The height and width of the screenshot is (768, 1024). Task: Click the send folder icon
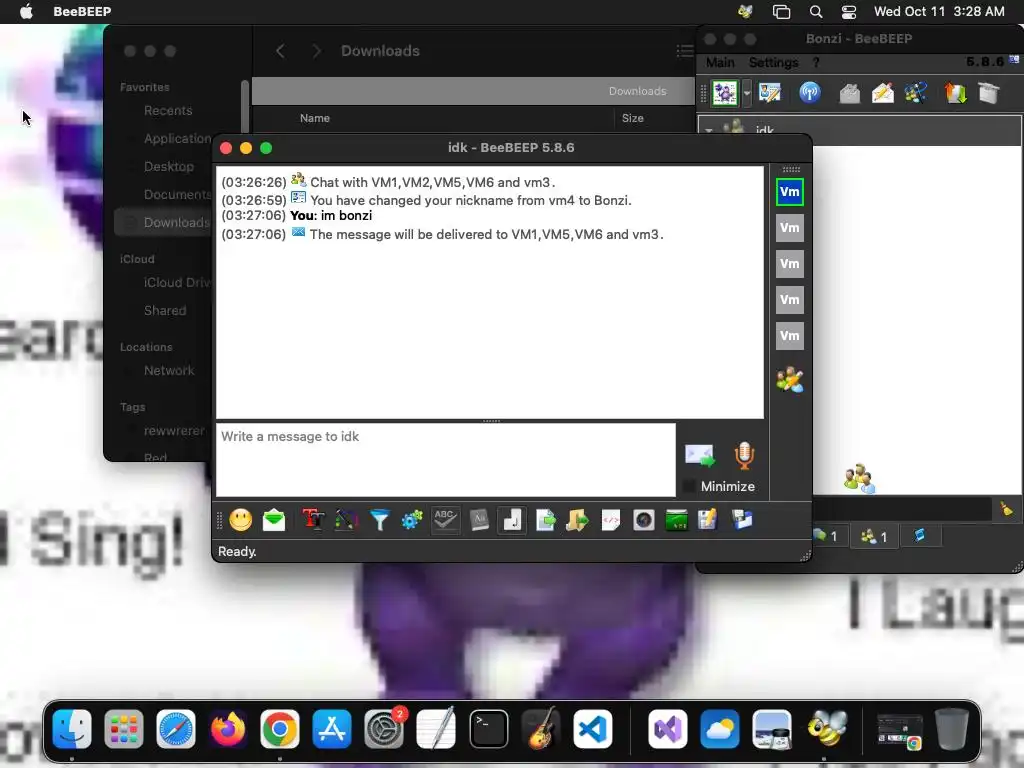[577, 520]
